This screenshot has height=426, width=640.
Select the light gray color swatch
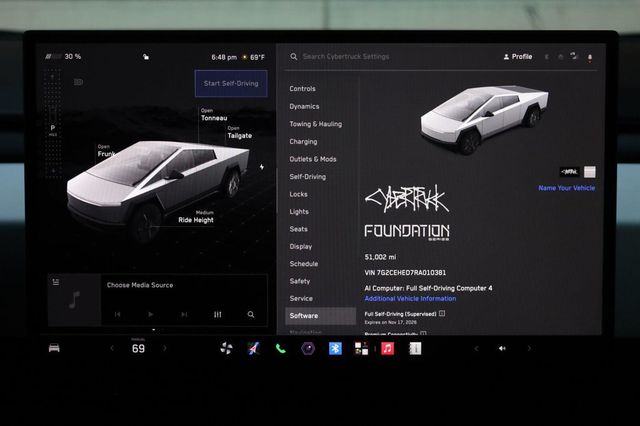(589, 172)
